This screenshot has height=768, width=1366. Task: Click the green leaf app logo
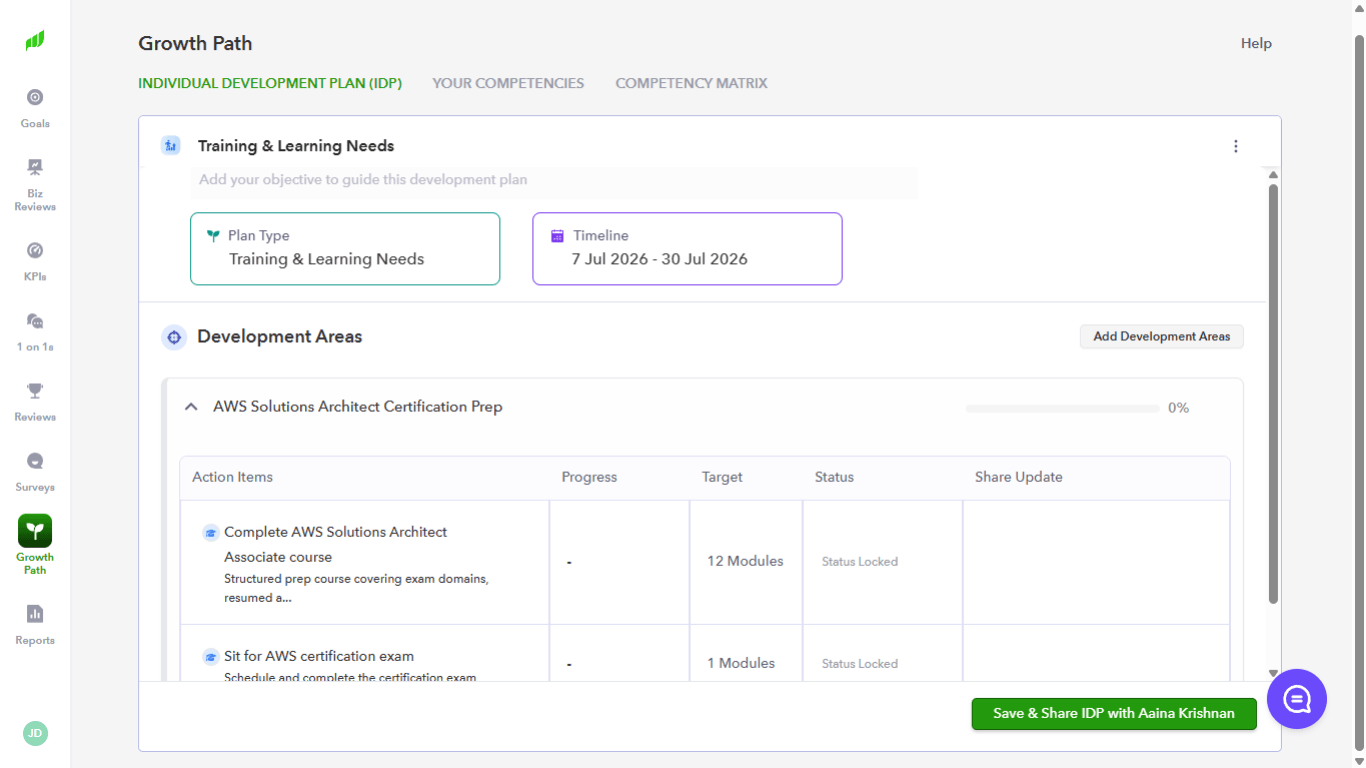click(35, 41)
